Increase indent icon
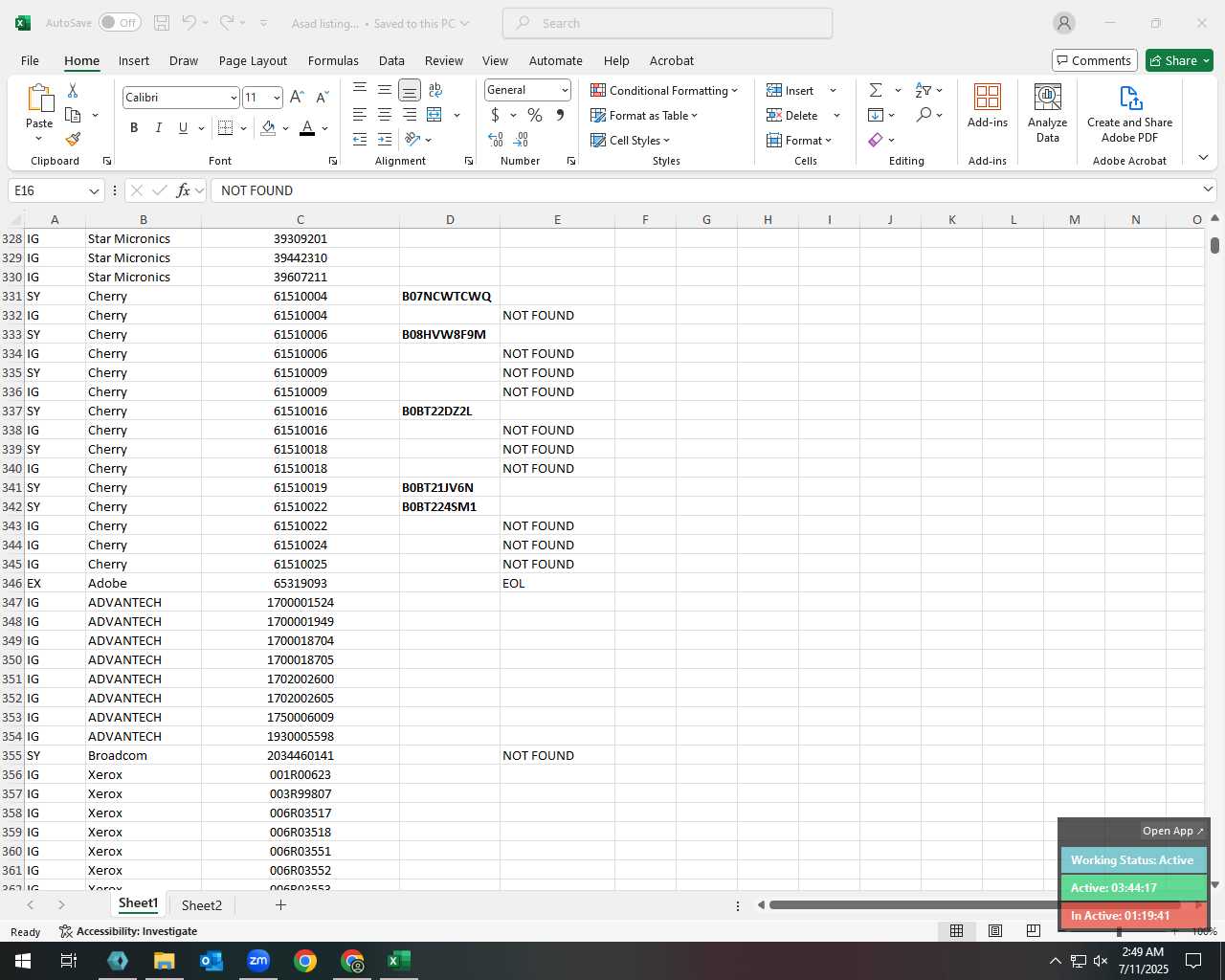 click(x=385, y=140)
